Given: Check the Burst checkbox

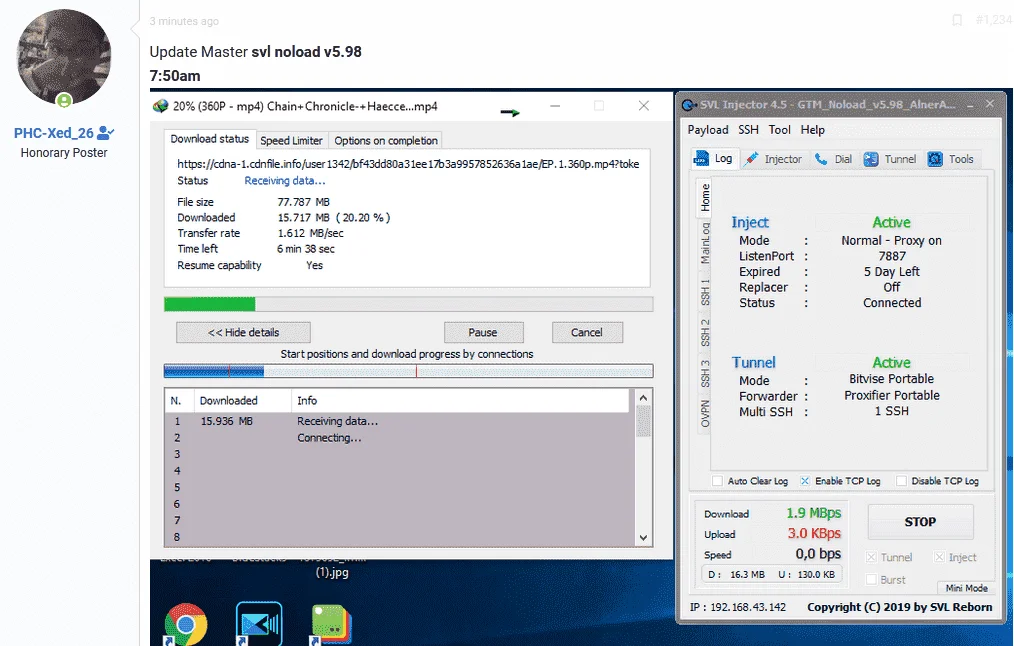Looking at the screenshot, I should 871,580.
